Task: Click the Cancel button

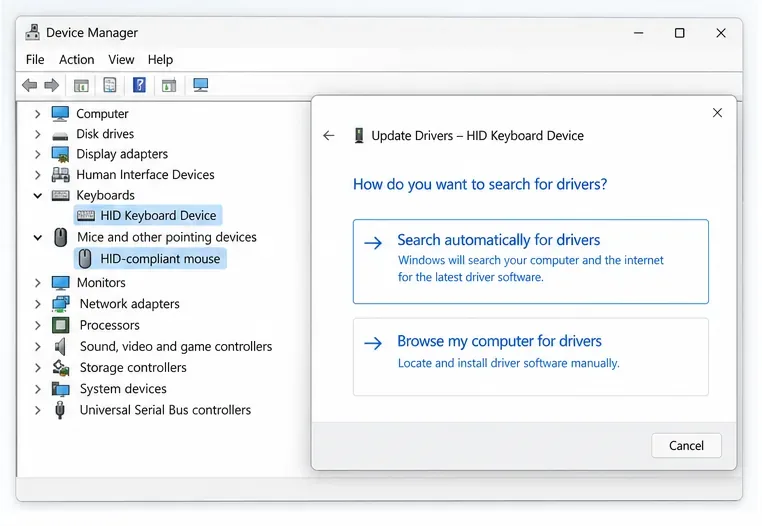Action: [x=686, y=445]
